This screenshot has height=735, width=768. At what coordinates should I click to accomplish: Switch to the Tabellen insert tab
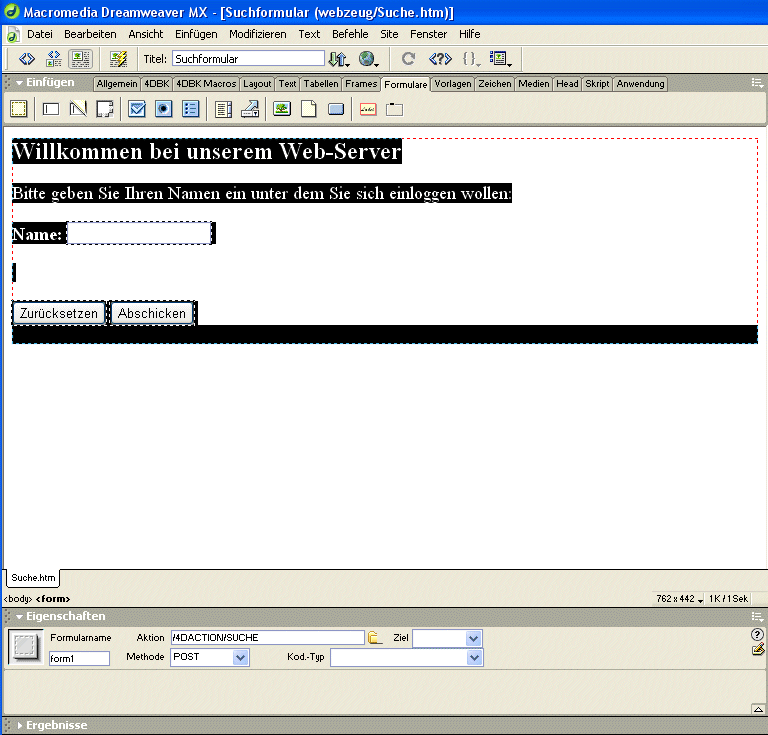[321, 84]
